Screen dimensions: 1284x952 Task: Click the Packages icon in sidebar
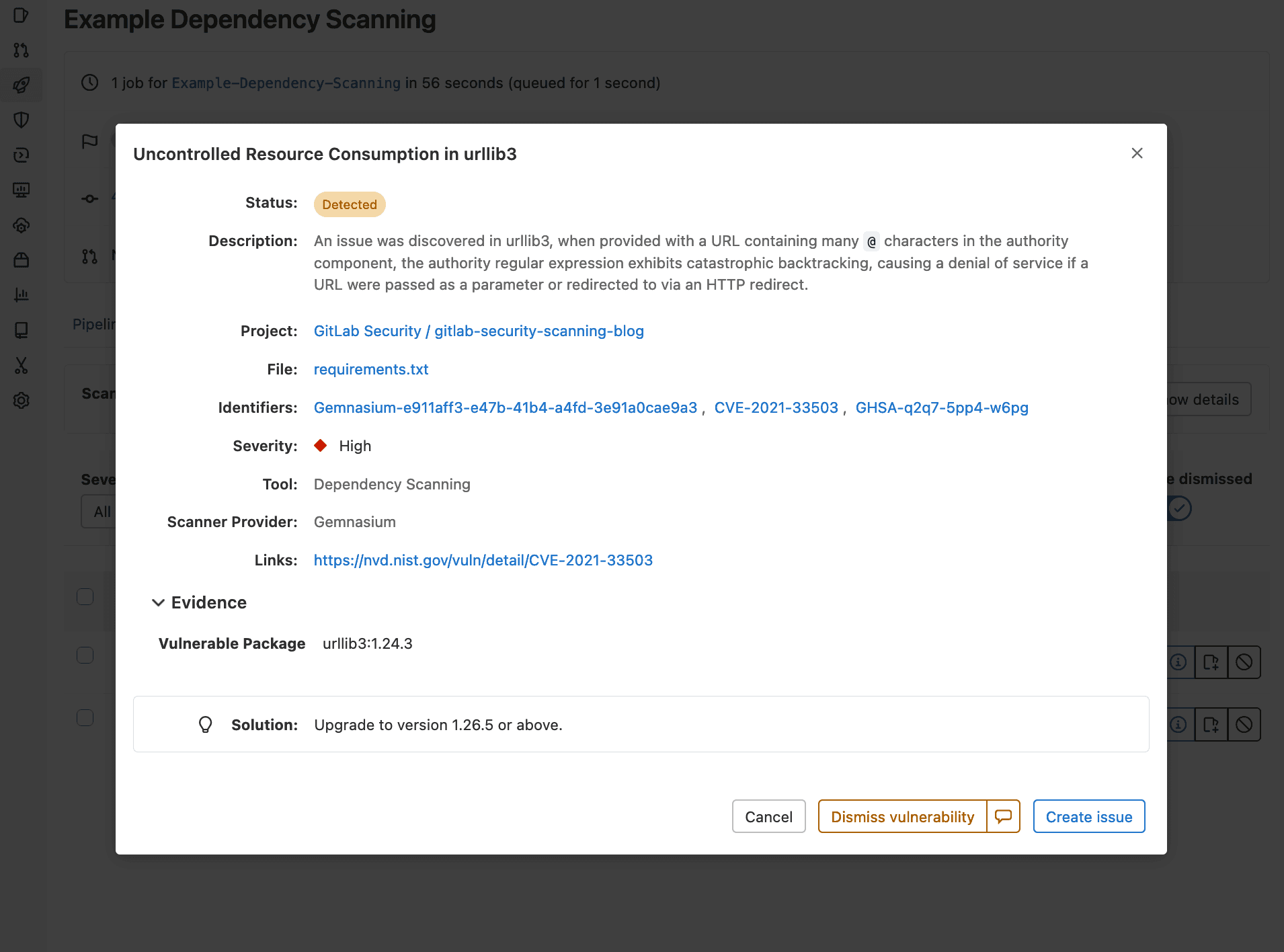click(x=22, y=260)
